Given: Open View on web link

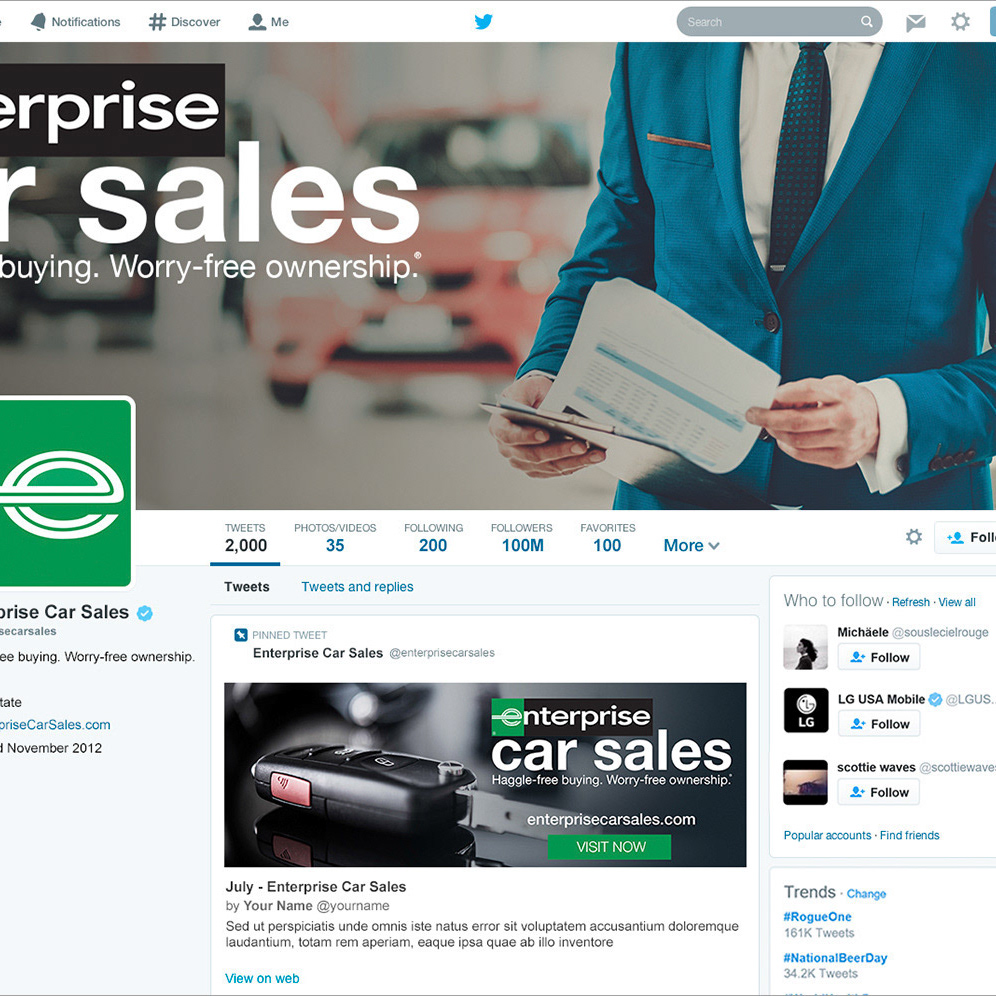Looking at the screenshot, I should click(x=262, y=978).
